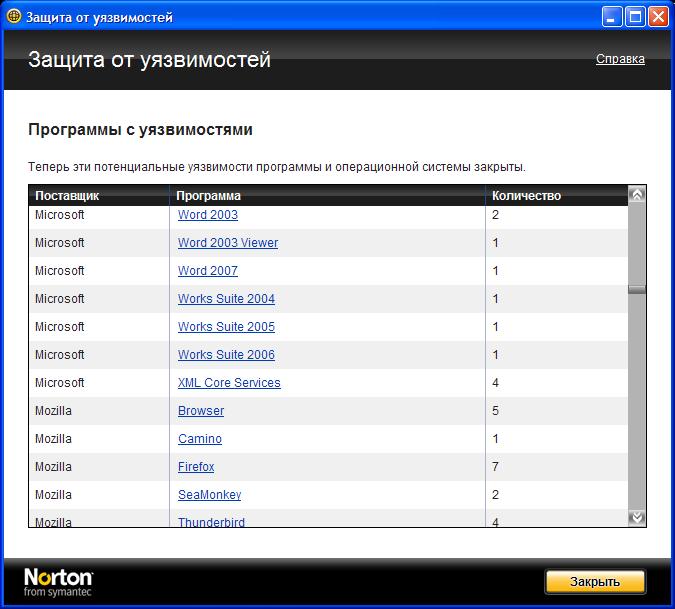675x609 pixels.
Task: Open the Word 2003 link
Action: click(208, 215)
